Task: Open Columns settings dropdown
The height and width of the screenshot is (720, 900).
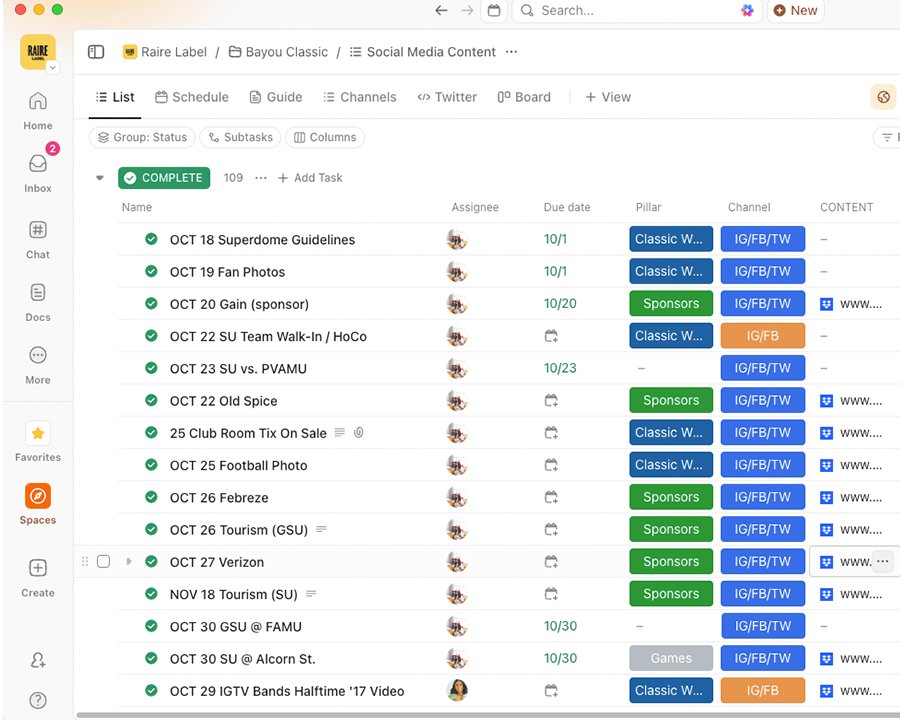Action: pos(325,137)
